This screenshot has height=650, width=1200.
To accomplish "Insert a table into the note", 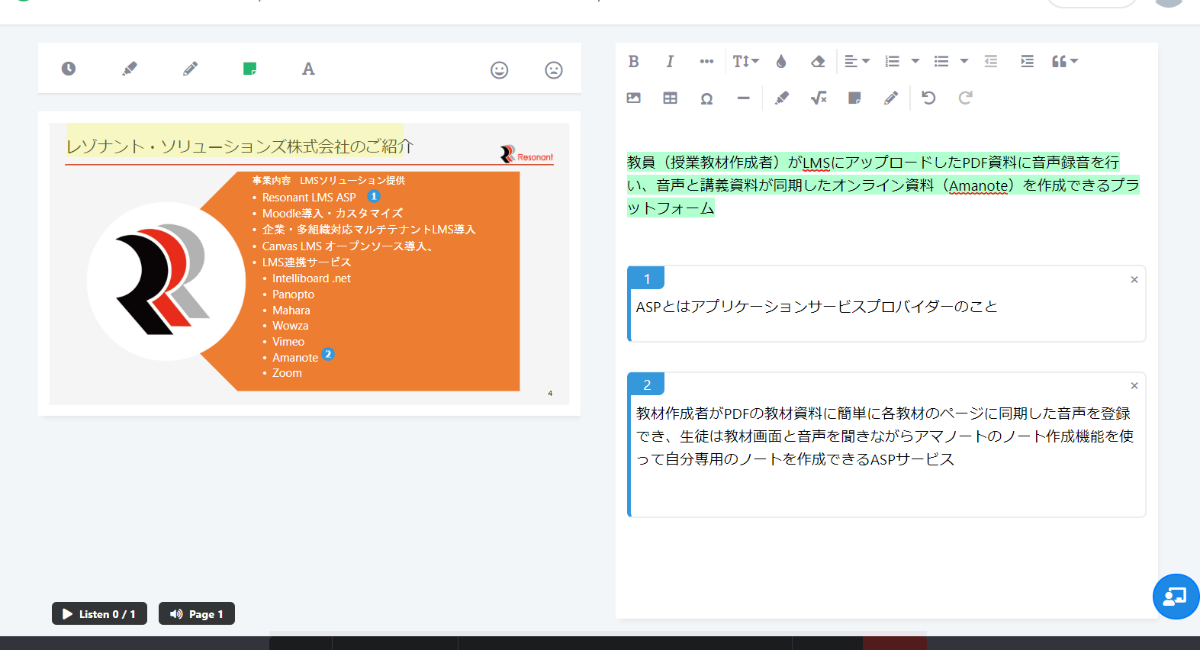I will pos(670,98).
